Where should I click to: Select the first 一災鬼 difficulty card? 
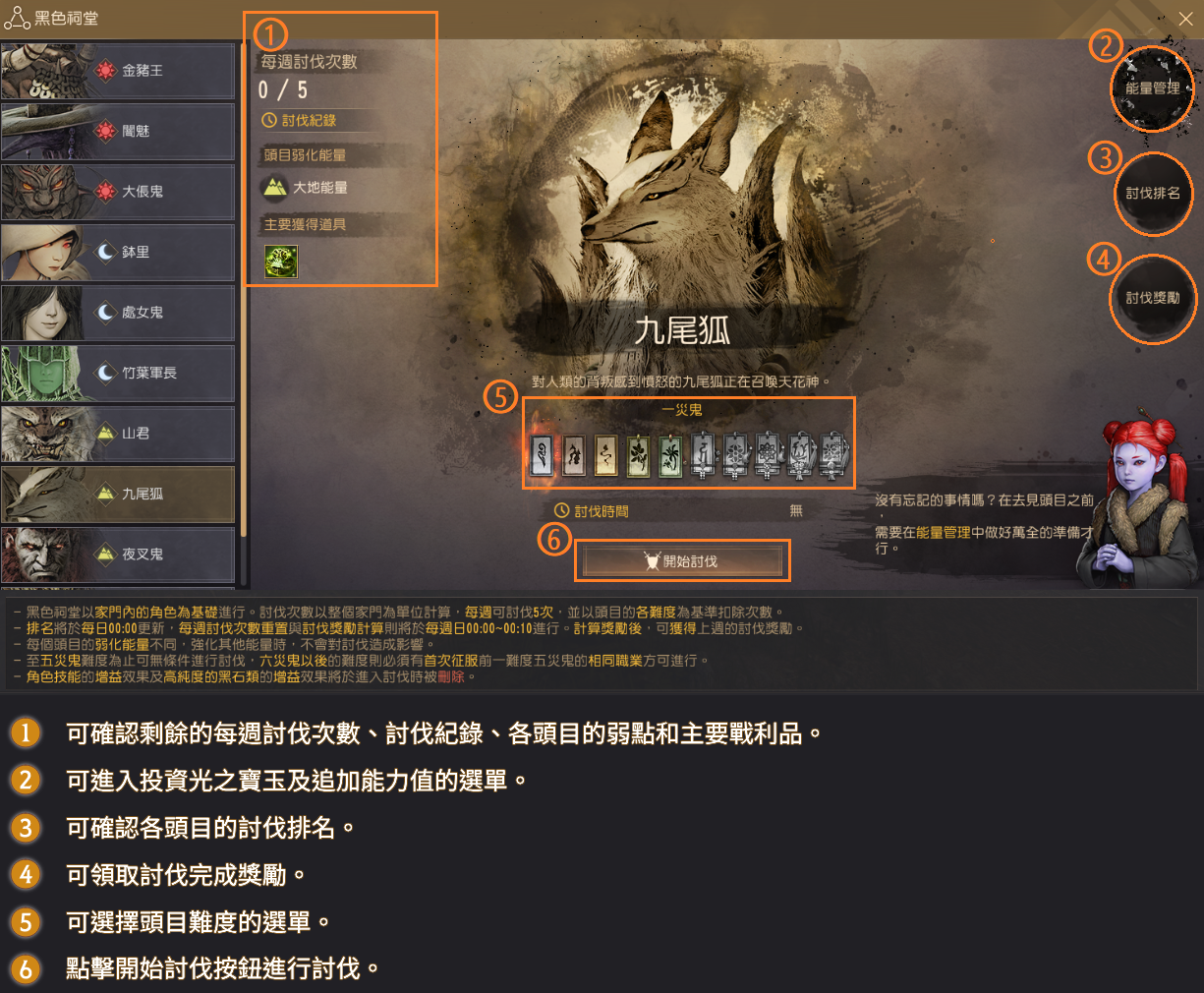542,456
